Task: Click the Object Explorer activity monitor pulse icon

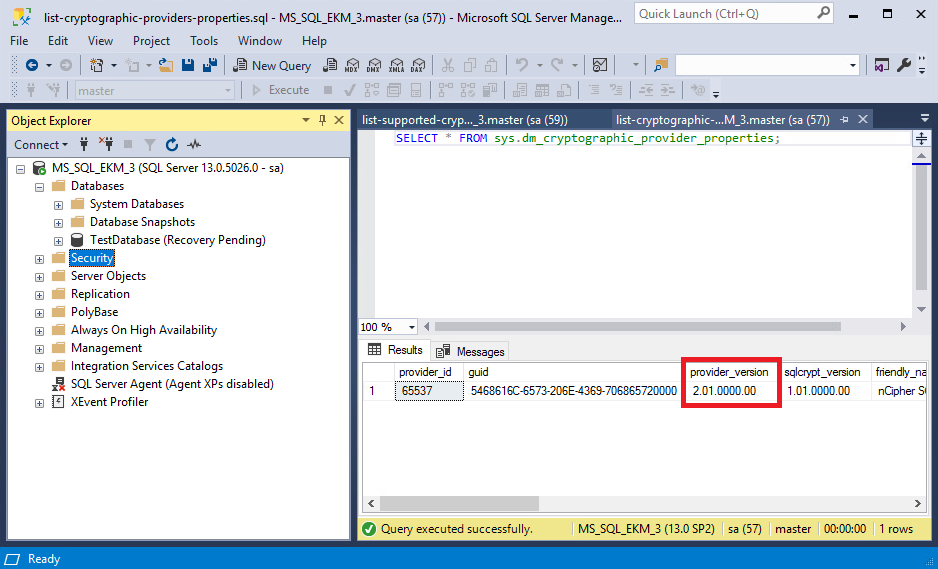Action: (x=194, y=144)
